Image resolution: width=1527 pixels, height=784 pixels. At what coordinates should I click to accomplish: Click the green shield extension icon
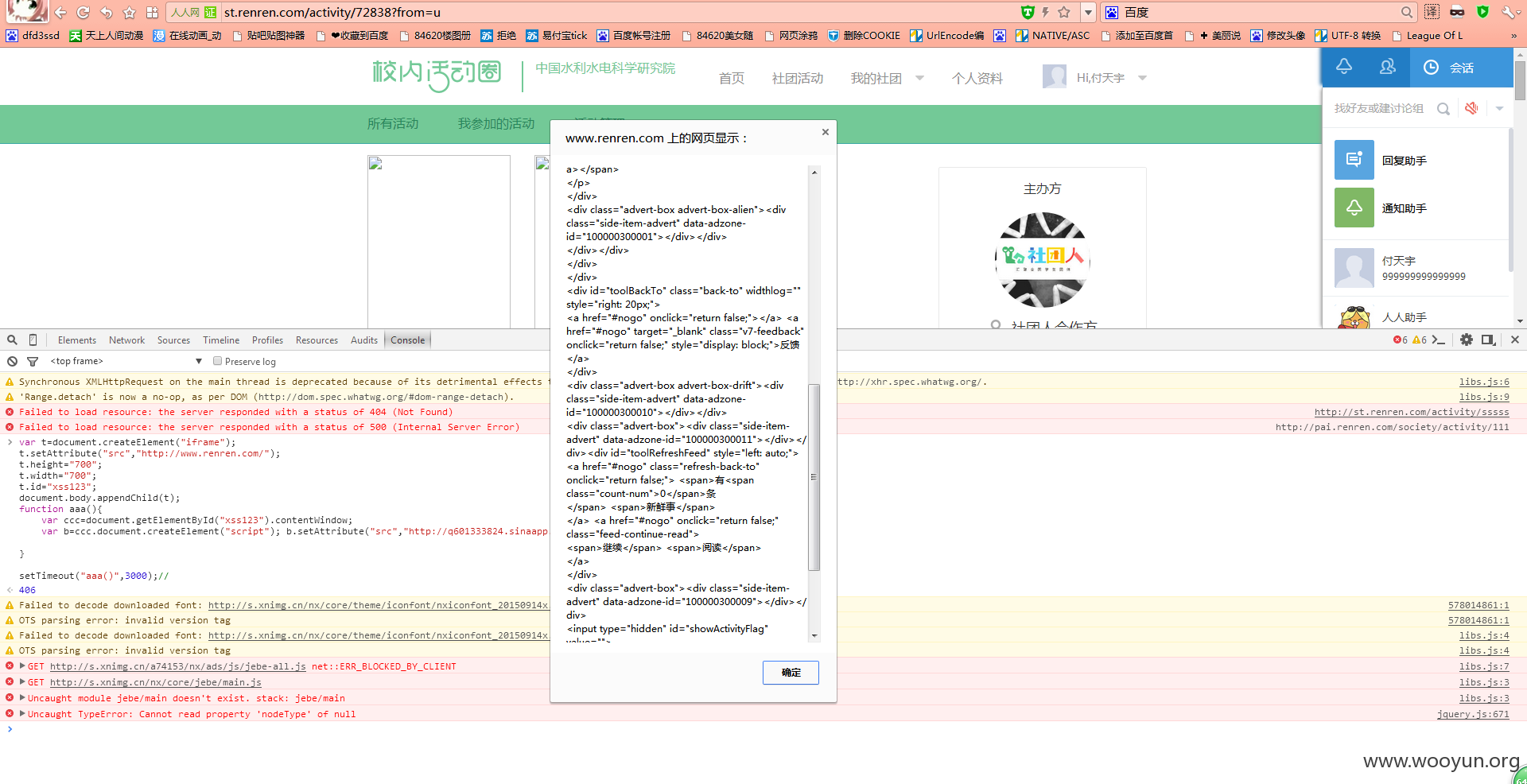pyautogui.click(x=1482, y=11)
